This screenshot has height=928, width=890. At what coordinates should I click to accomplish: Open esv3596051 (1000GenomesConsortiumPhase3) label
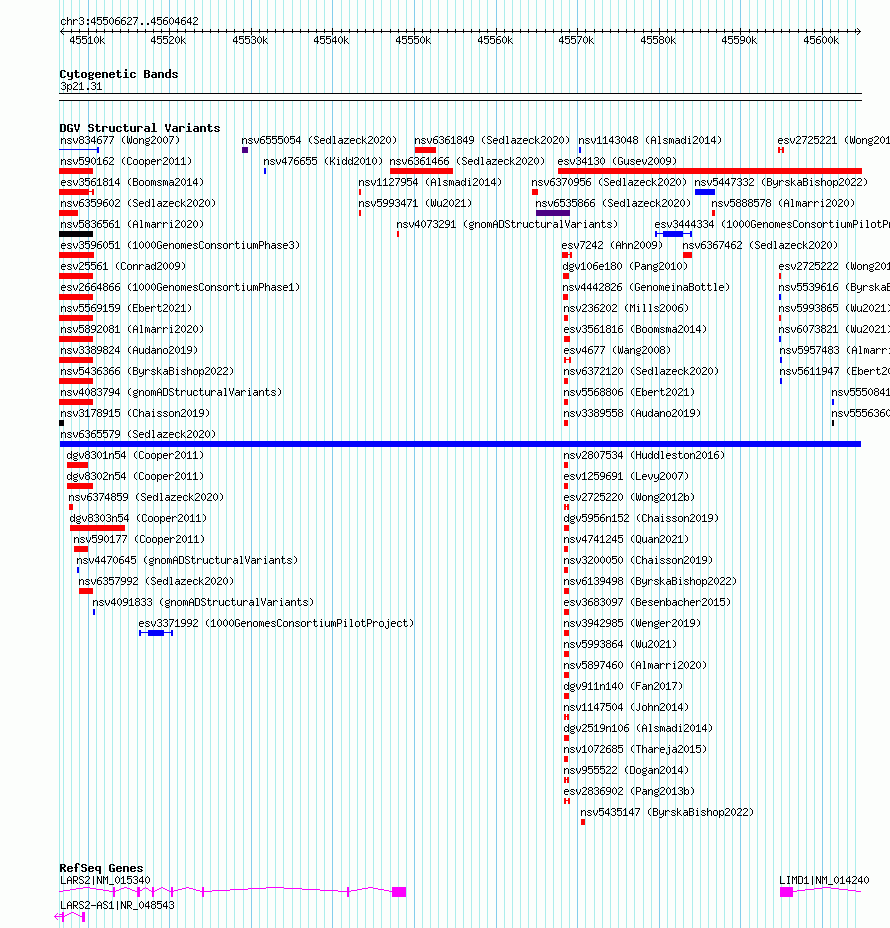[180, 245]
